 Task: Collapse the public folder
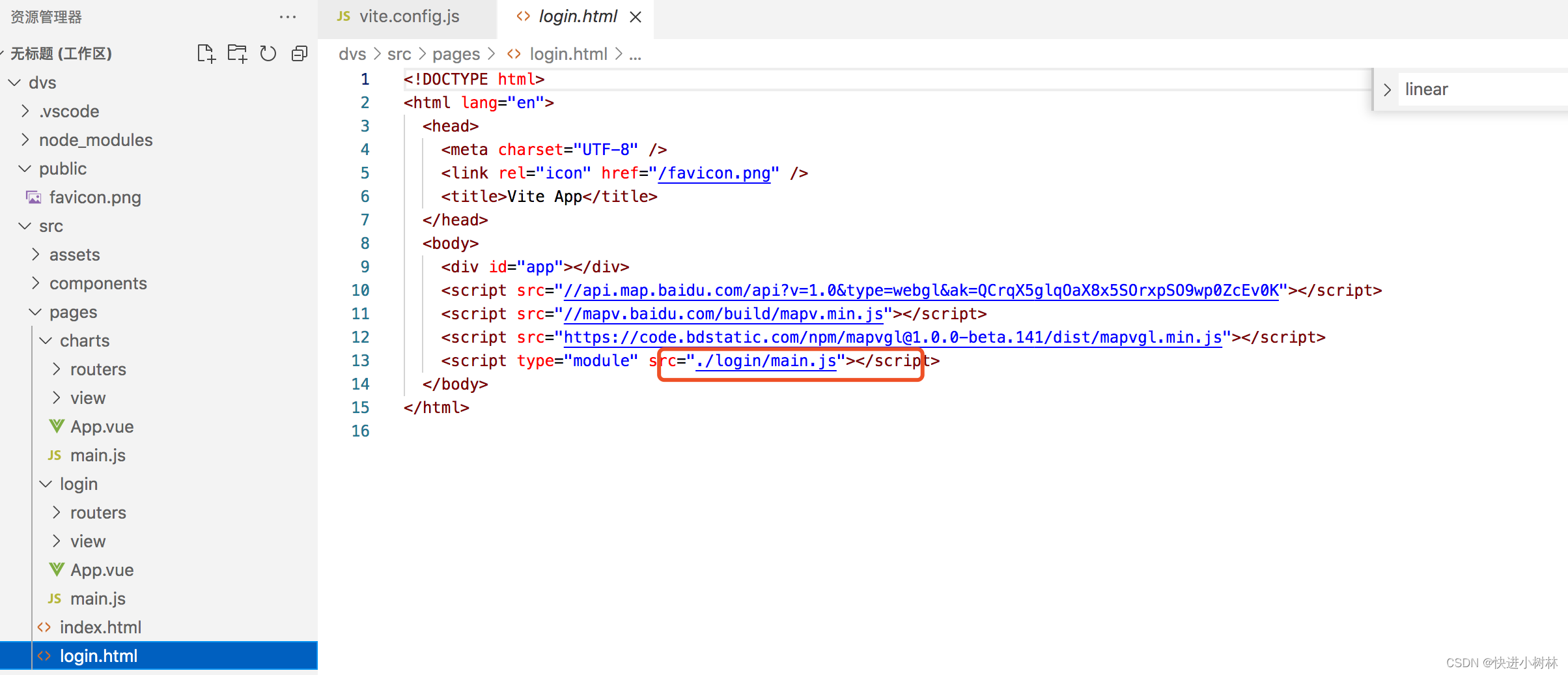point(25,169)
